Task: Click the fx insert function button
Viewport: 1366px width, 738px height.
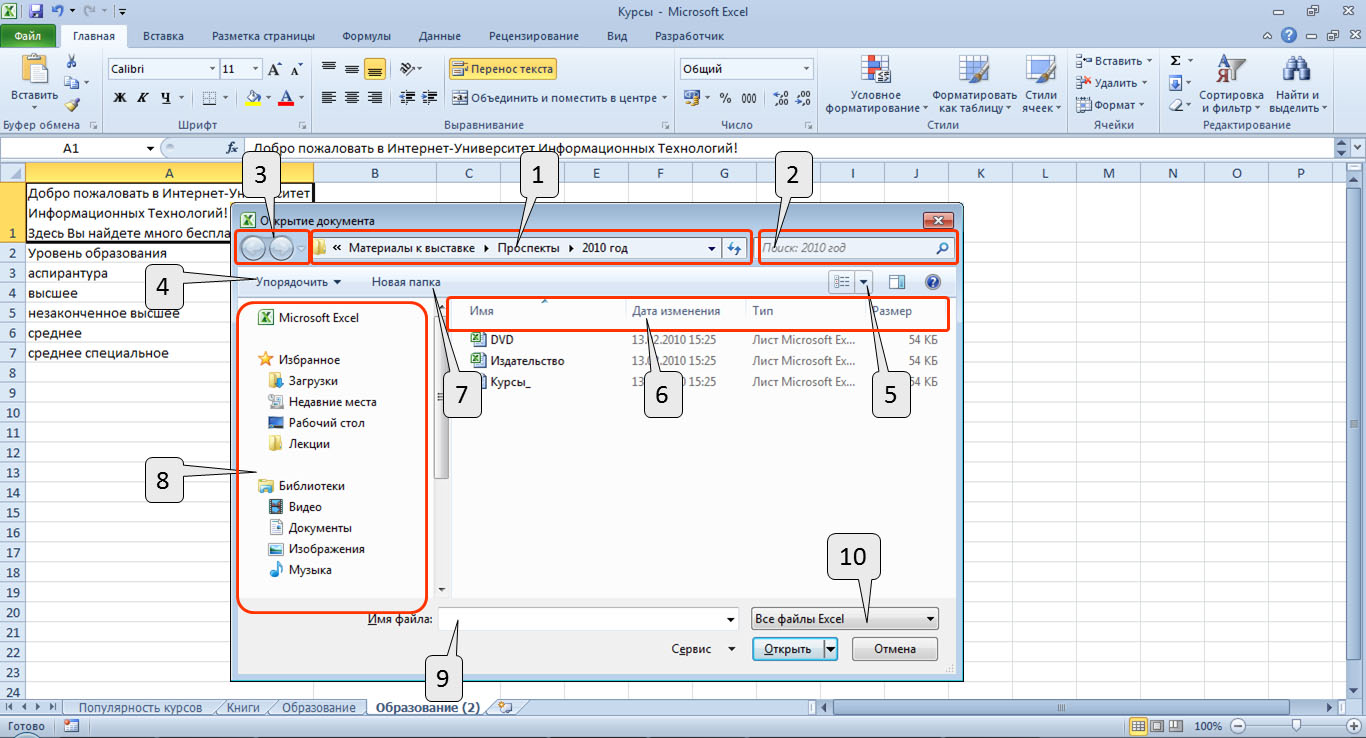Action: coord(232,148)
